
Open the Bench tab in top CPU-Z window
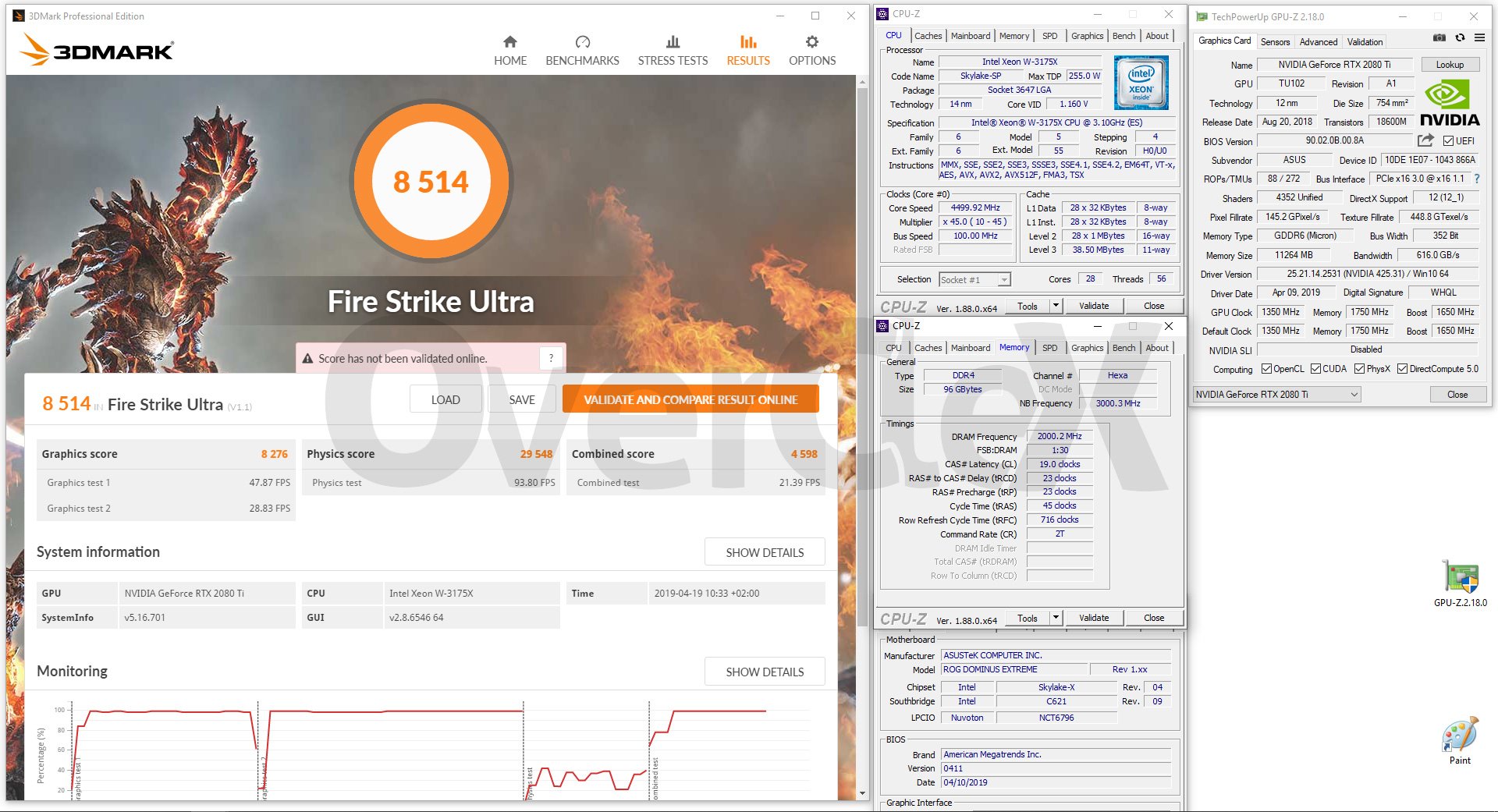(1123, 36)
